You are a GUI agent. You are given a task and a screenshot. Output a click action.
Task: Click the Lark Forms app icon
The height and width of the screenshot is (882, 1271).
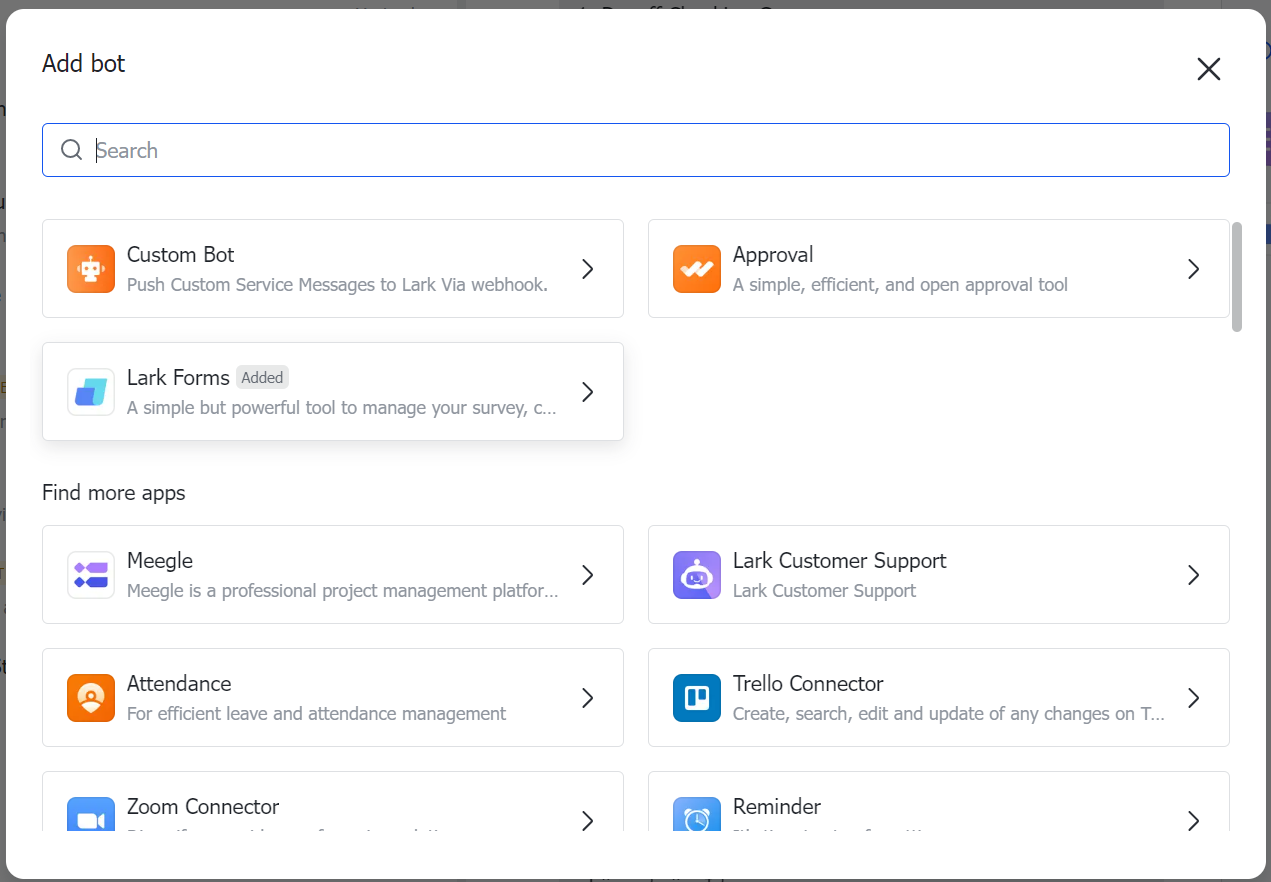(x=91, y=392)
